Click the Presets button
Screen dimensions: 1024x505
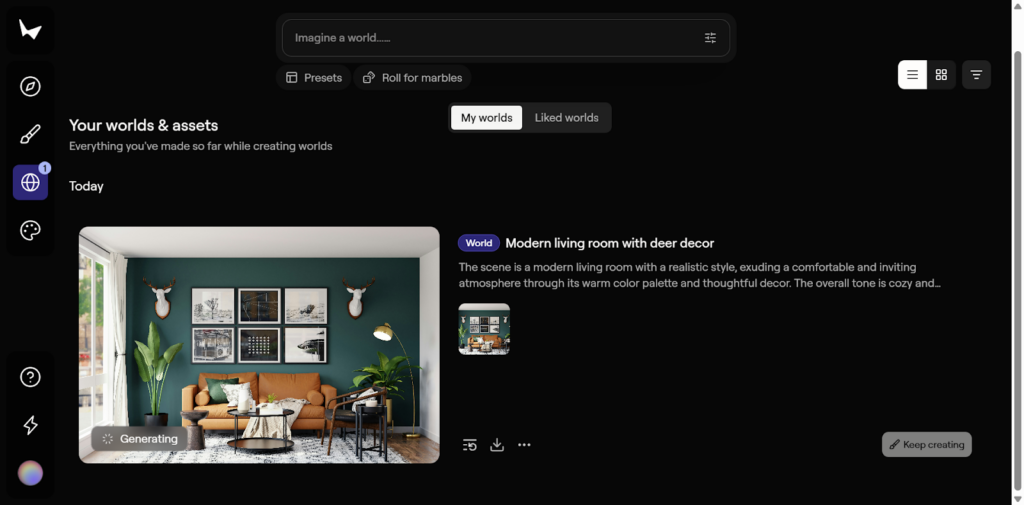click(313, 78)
